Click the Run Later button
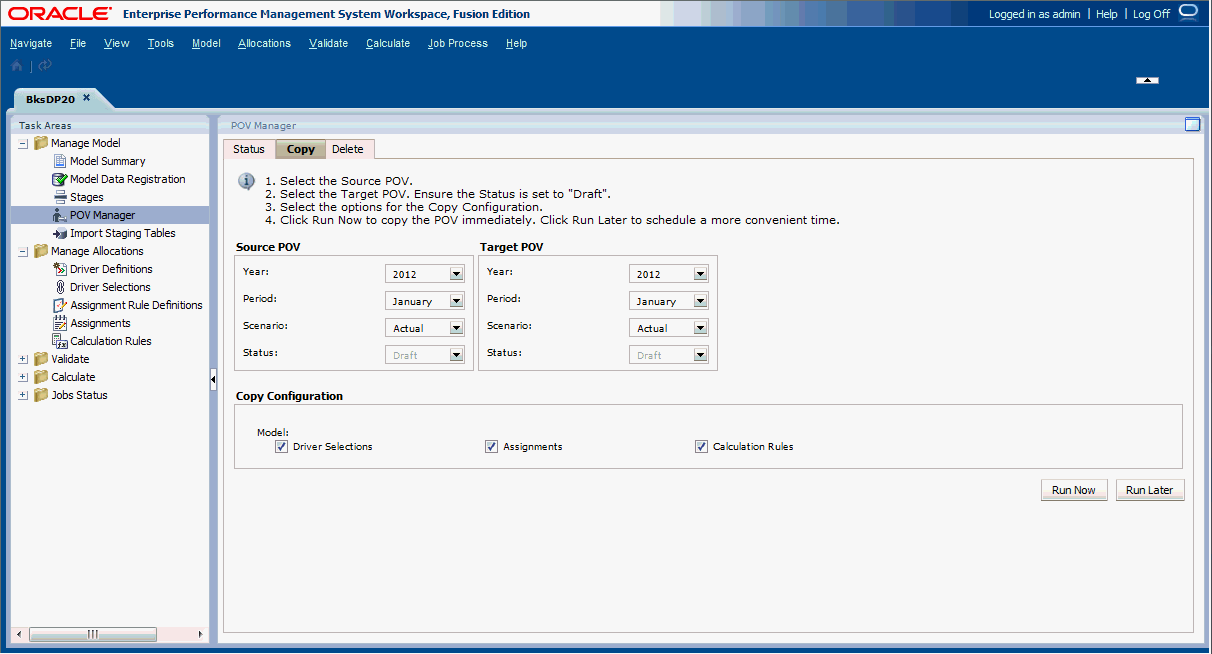 (1150, 490)
